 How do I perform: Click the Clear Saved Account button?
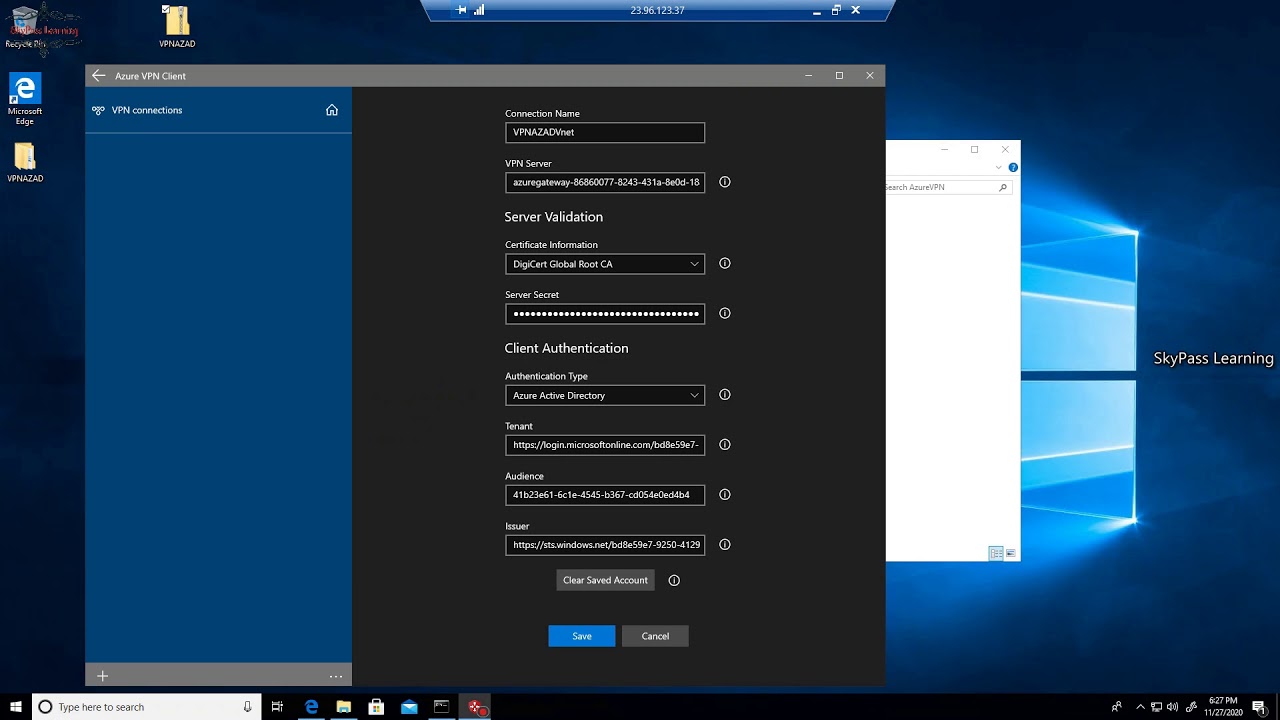pos(605,580)
